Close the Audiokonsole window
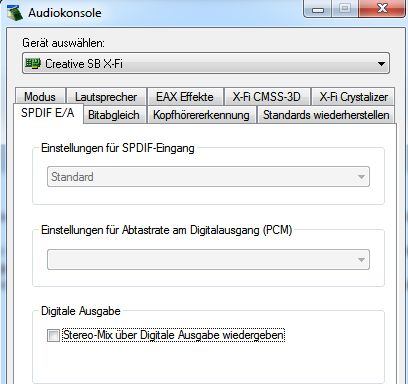The height and width of the screenshot is (384, 408). [x=383, y=9]
